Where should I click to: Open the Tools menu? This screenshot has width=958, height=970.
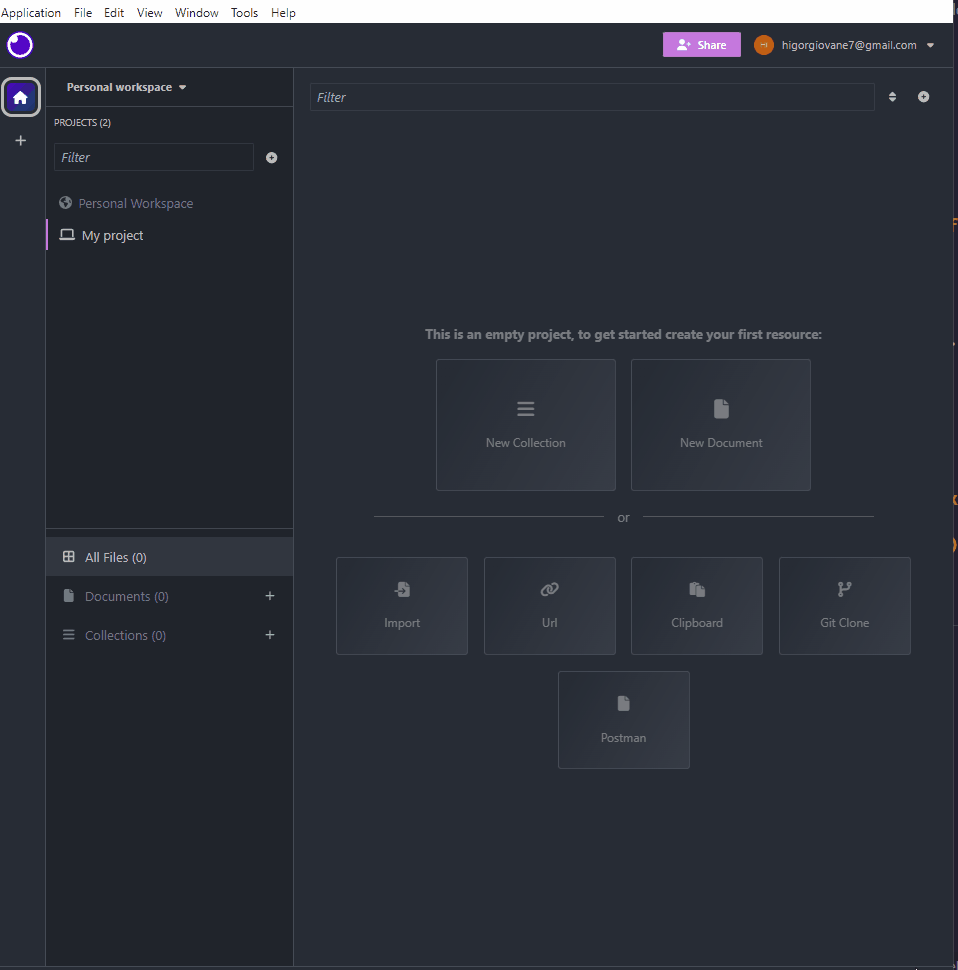[244, 13]
